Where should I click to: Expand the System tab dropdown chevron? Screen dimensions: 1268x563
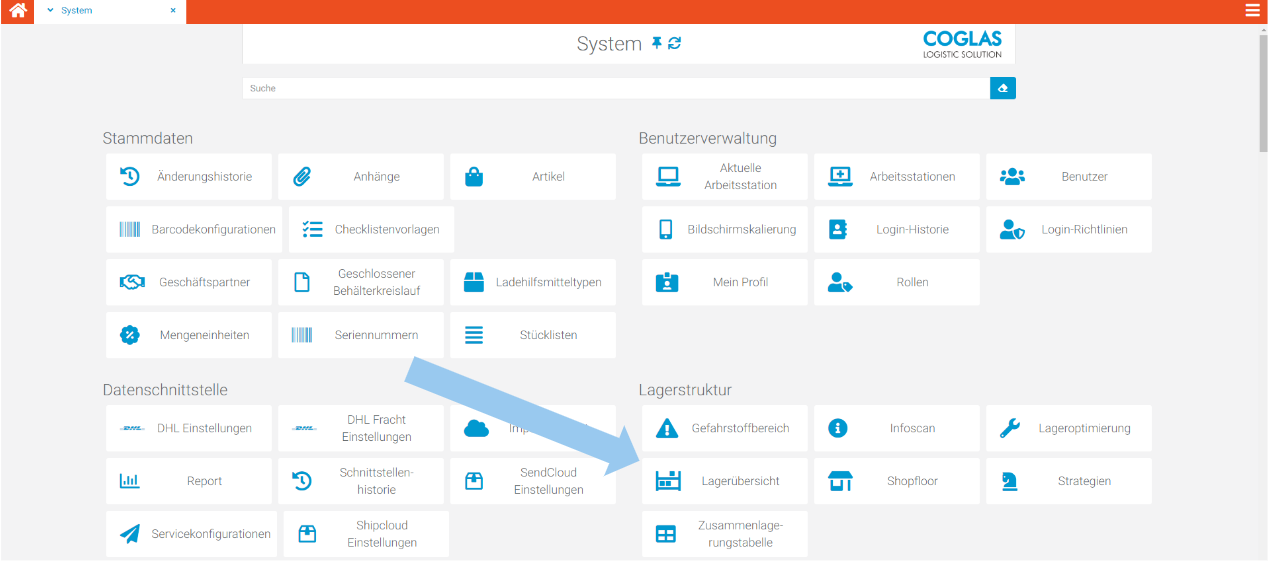[50, 11]
